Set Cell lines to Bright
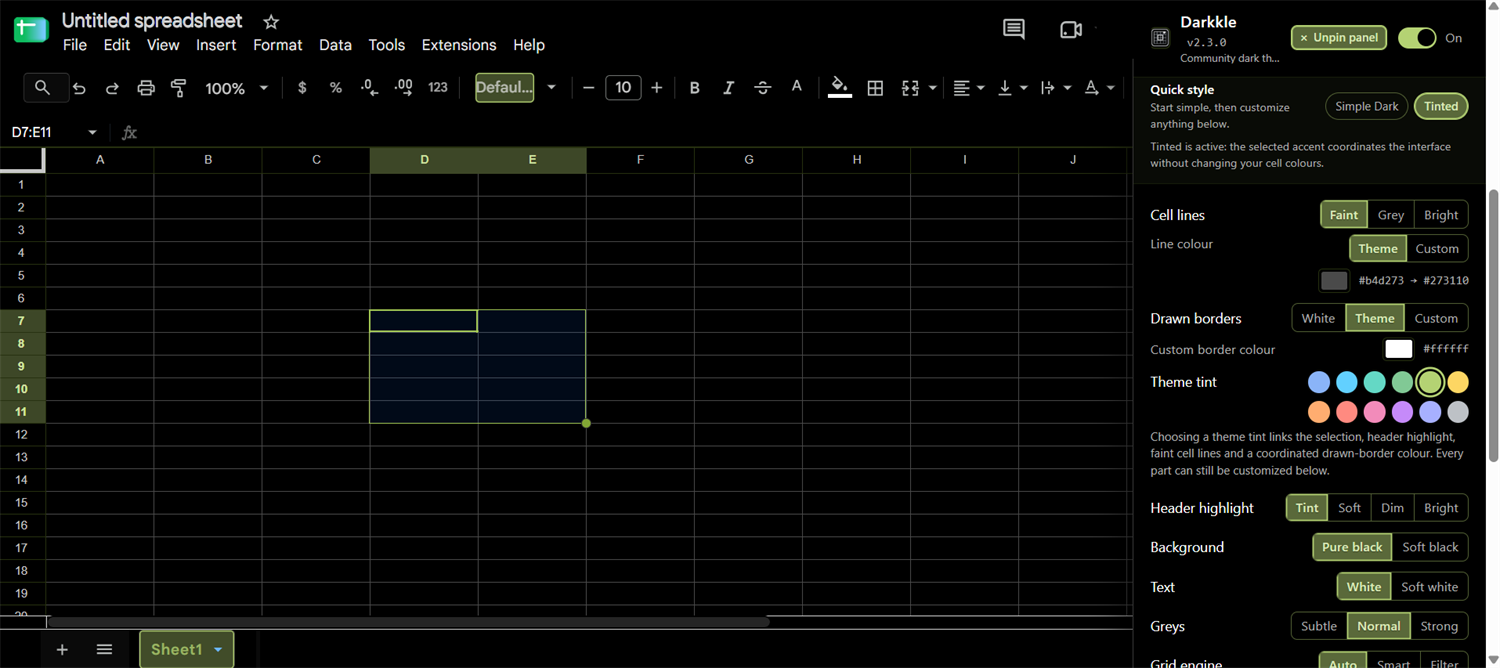Screen dimensions: 1500x668 point(1441,215)
